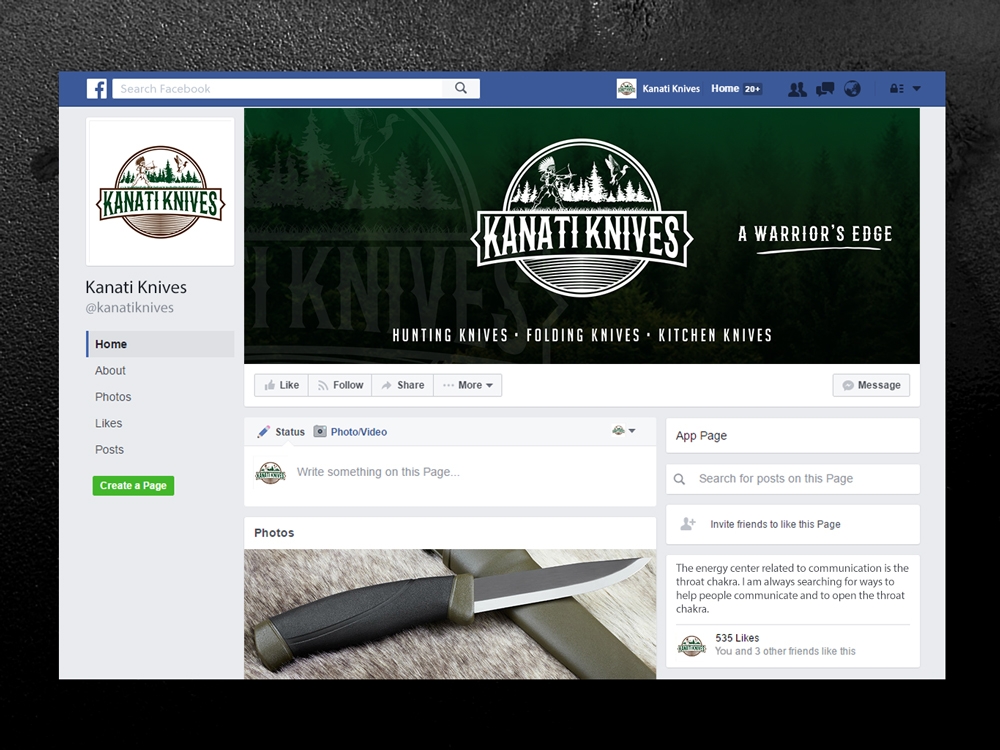
Task: Click the knife photo thumbnail
Action: 450,614
